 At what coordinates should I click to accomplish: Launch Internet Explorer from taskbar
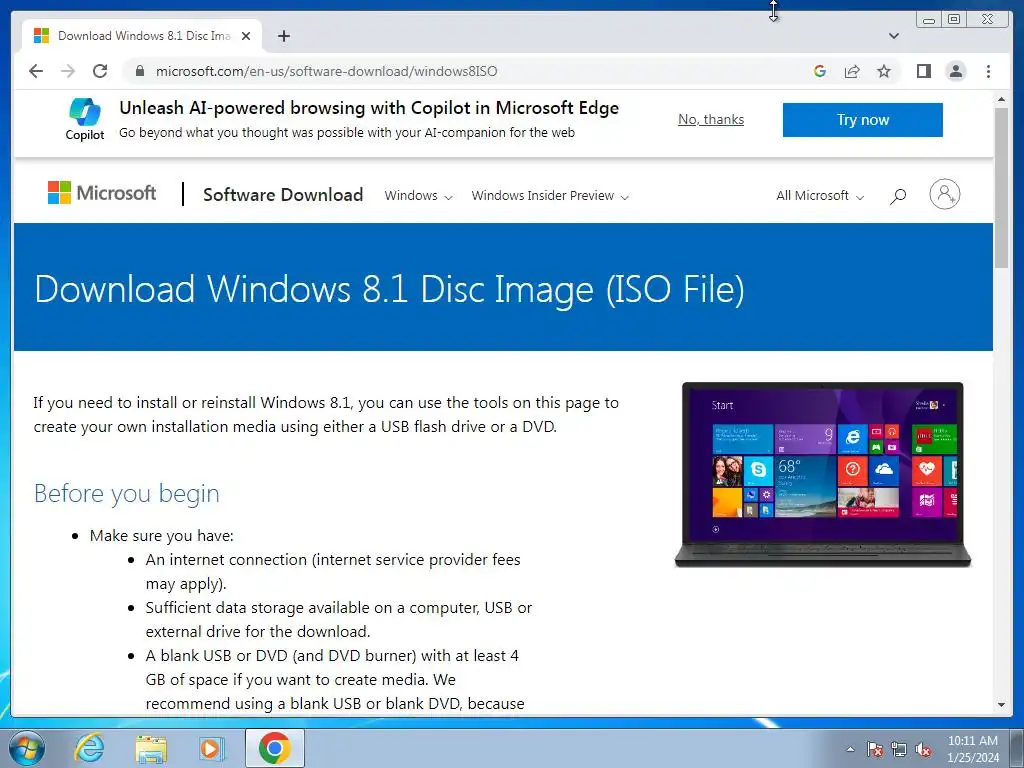tap(89, 748)
